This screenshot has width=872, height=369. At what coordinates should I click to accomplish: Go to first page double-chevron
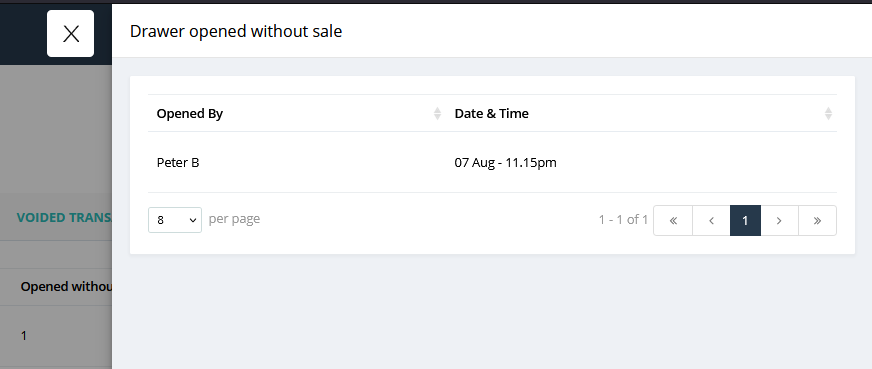coord(673,221)
